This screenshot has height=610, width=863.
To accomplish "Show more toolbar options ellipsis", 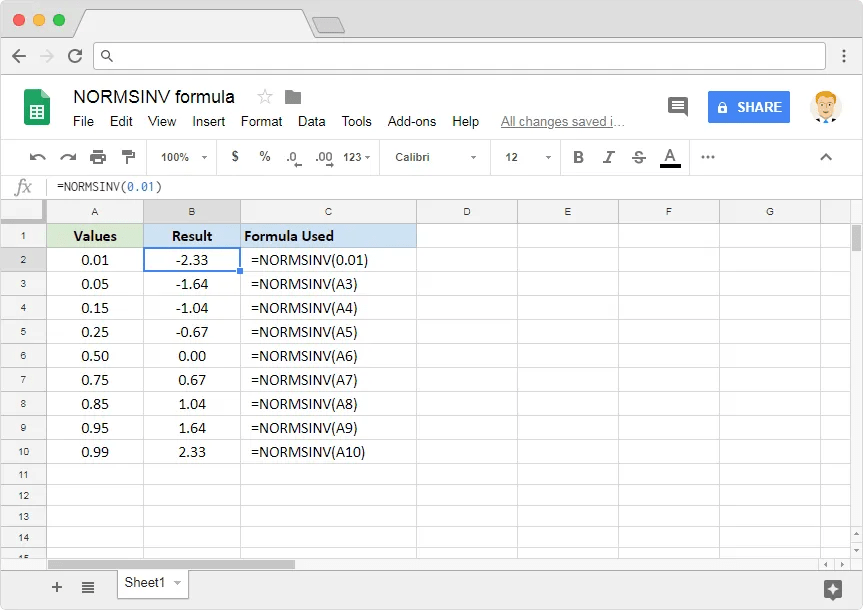I will pyautogui.click(x=708, y=157).
